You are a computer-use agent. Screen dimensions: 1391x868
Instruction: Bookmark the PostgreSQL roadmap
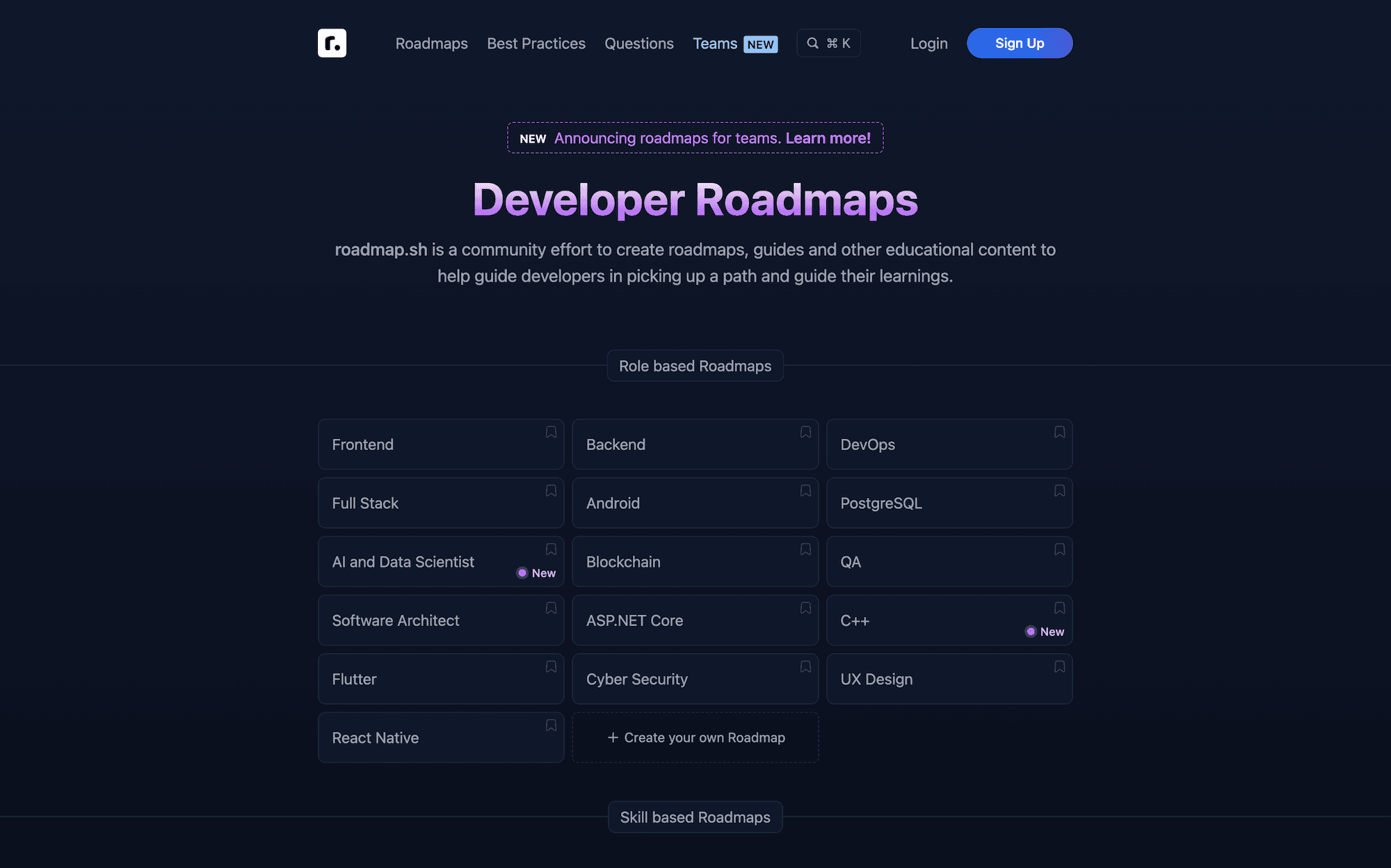1059,490
